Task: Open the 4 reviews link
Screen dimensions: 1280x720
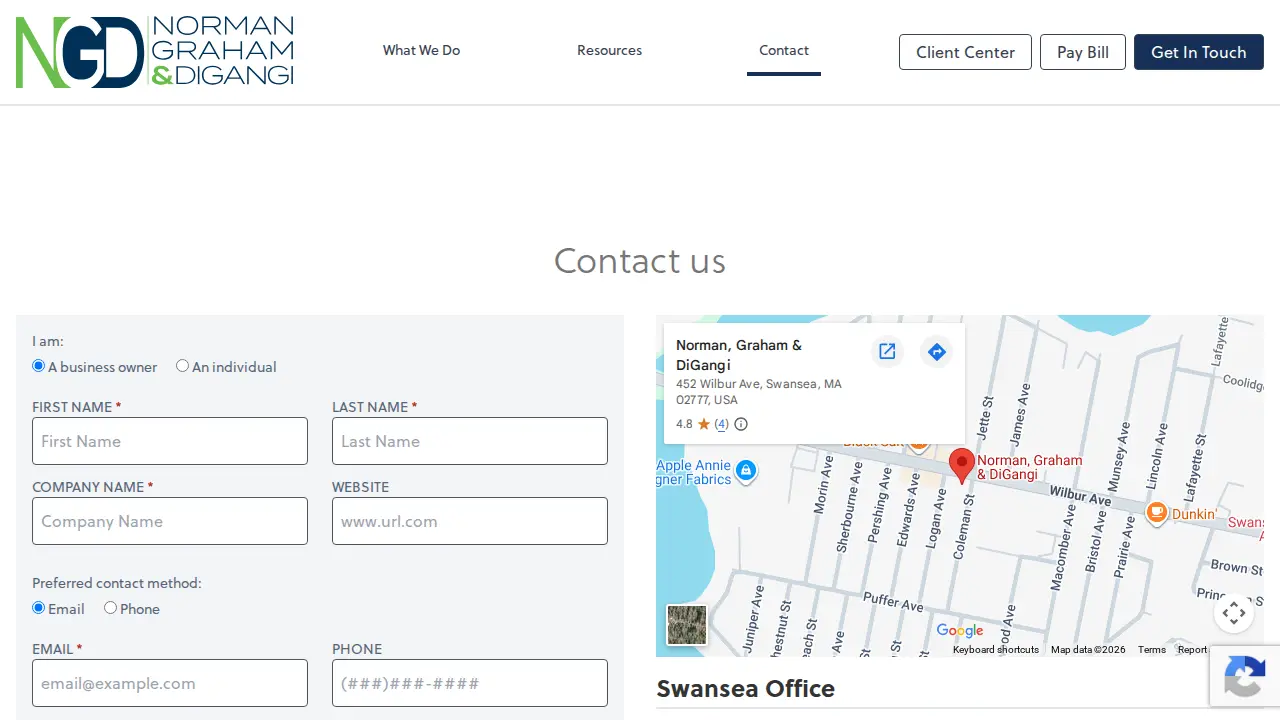Action: [x=721, y=424]
